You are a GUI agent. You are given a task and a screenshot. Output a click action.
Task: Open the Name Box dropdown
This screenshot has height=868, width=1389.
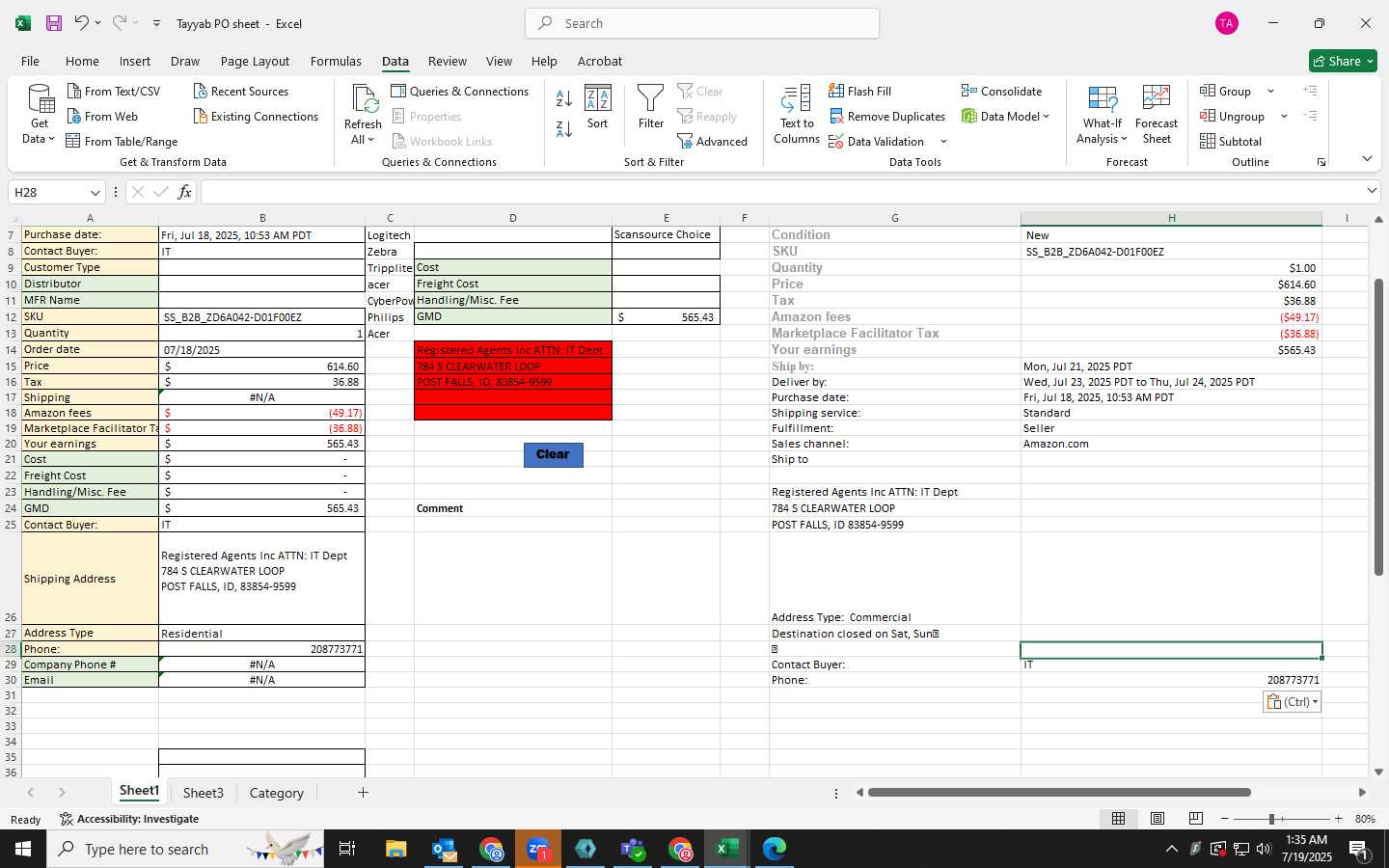95,192
